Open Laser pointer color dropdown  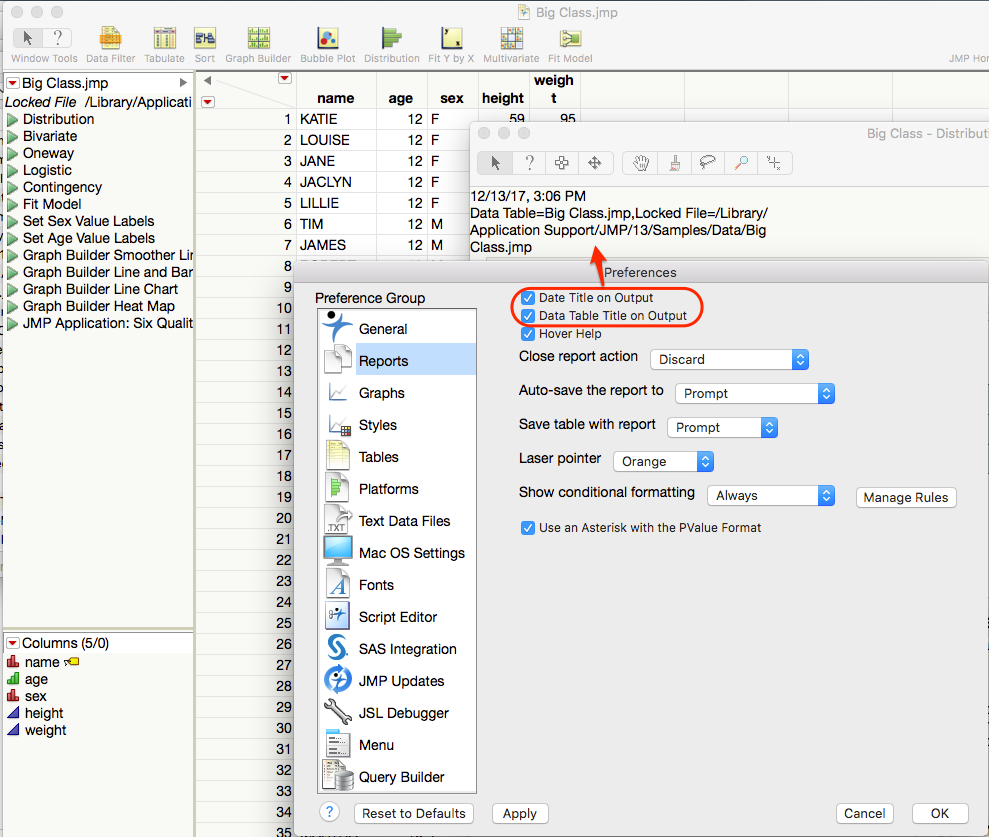click(x=663, y=462)
